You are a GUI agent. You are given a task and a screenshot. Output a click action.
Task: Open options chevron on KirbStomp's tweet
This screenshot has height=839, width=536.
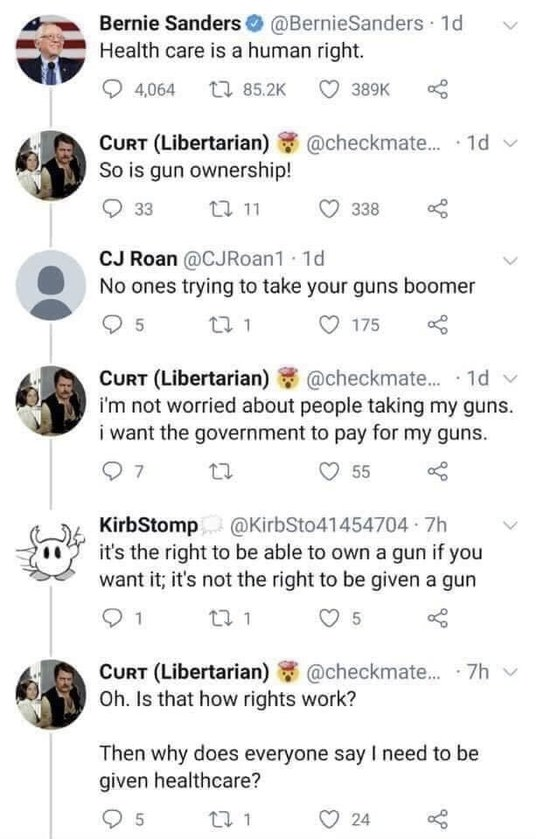point(511,525)
